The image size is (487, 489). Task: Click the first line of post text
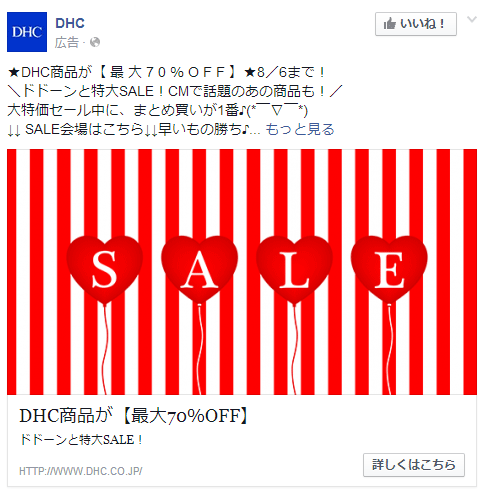pos(166,72)
